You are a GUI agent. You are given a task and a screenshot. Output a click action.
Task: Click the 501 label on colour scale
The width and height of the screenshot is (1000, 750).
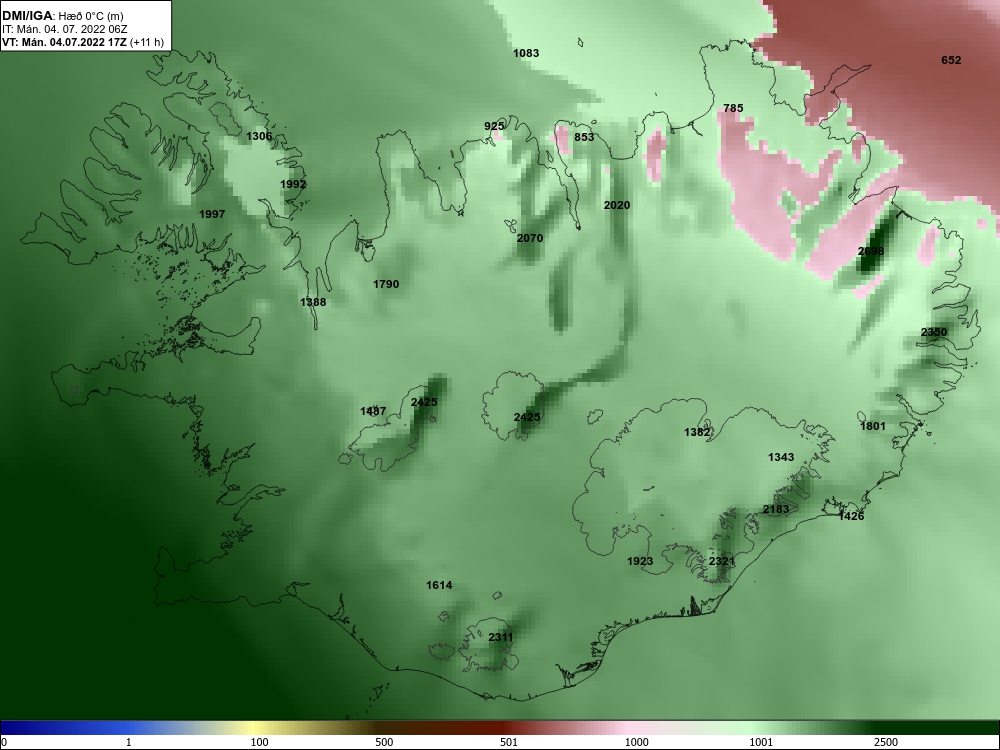[x=509, y=742]
